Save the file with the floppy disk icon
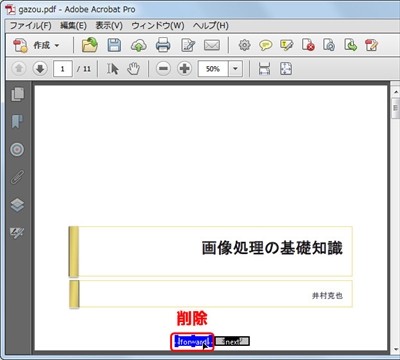The height and width of the screenshot is (360, 400). point(114,45)
